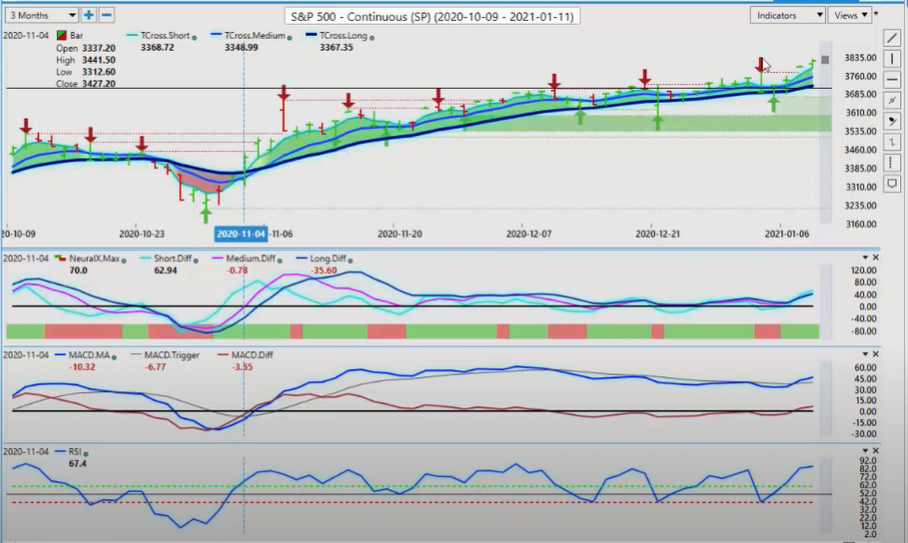908x543 pixels.
Task: Select the horizontal line drawing tool
Action: click(892, 80)
